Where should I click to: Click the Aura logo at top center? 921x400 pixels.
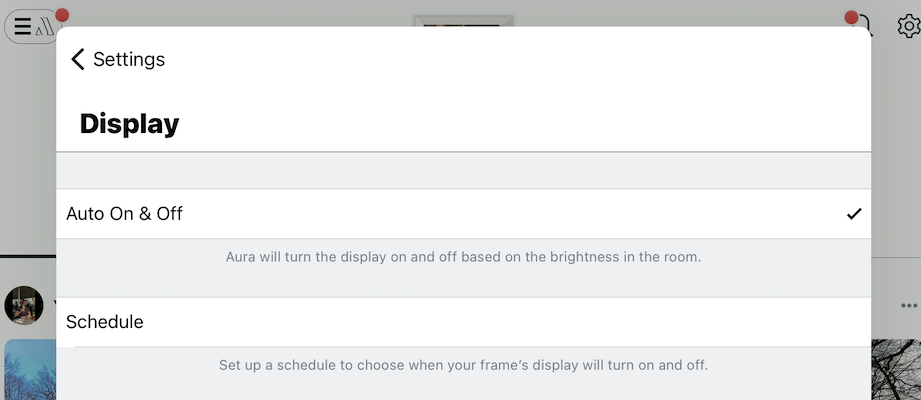[x=463, y=20]
